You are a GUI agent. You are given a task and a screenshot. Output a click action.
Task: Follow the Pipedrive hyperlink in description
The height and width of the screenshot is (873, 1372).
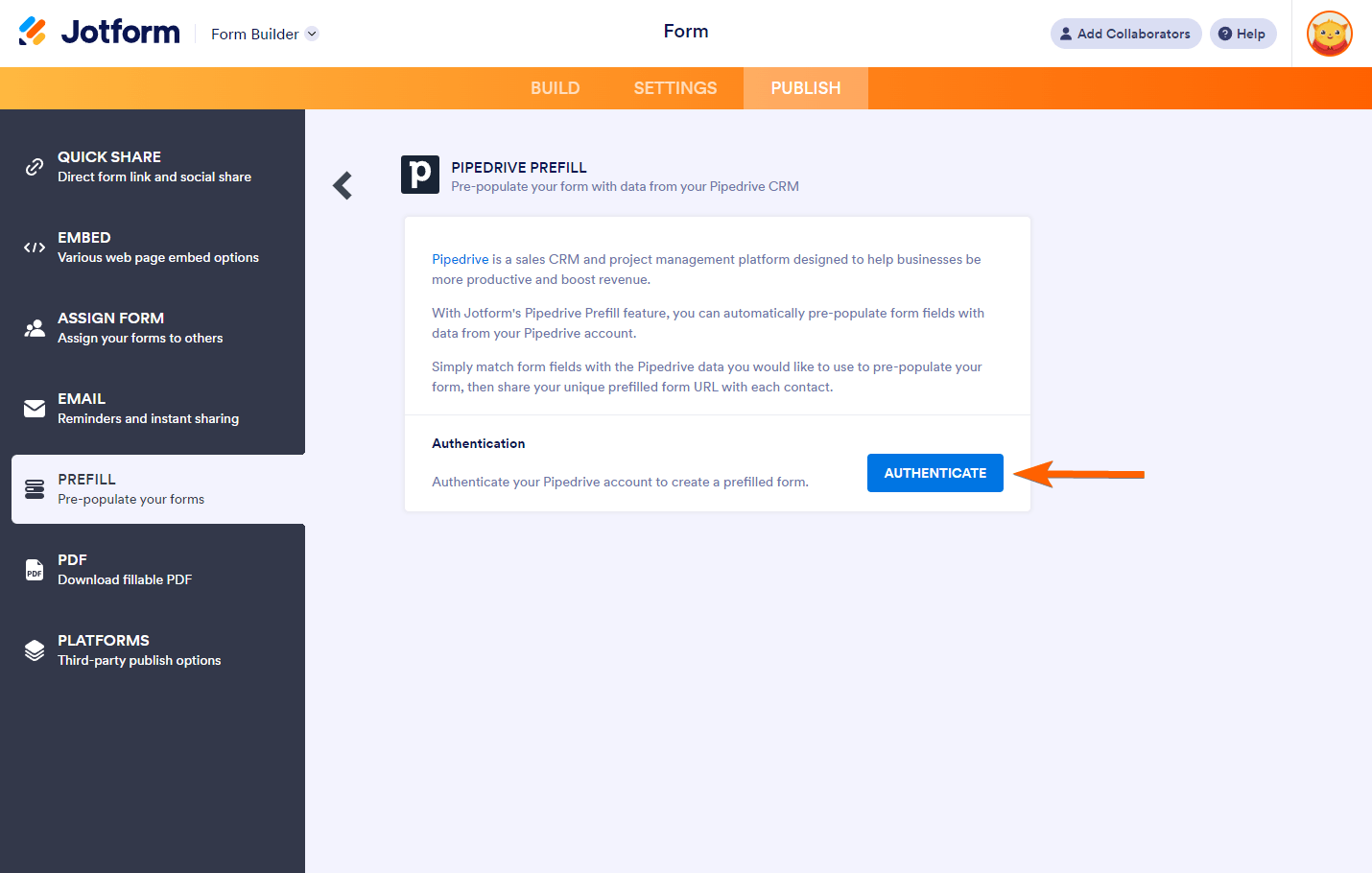click(x=461, y=259)
